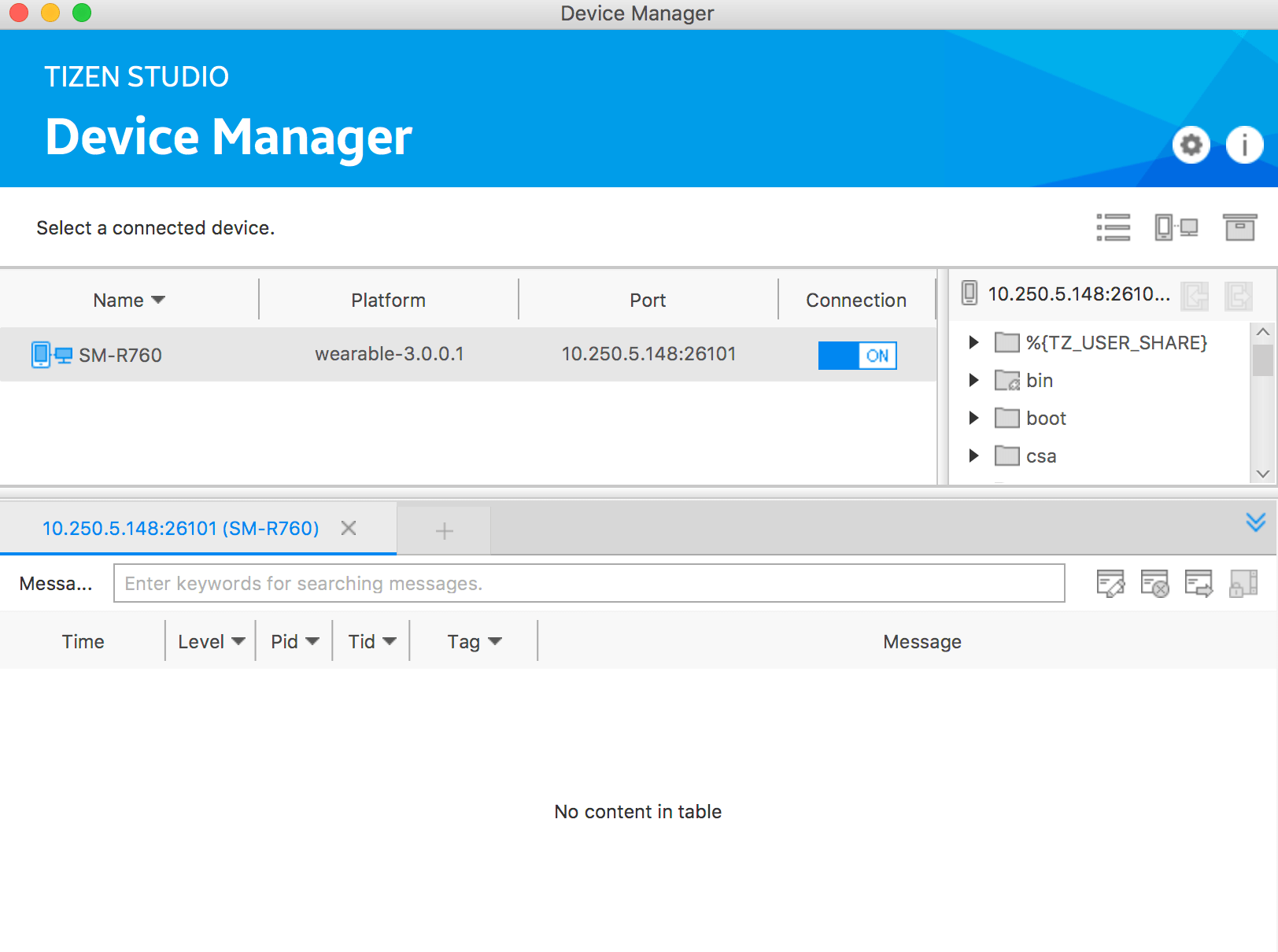Click the Time column header
The image size is (1278, 952).
[83, 641]
